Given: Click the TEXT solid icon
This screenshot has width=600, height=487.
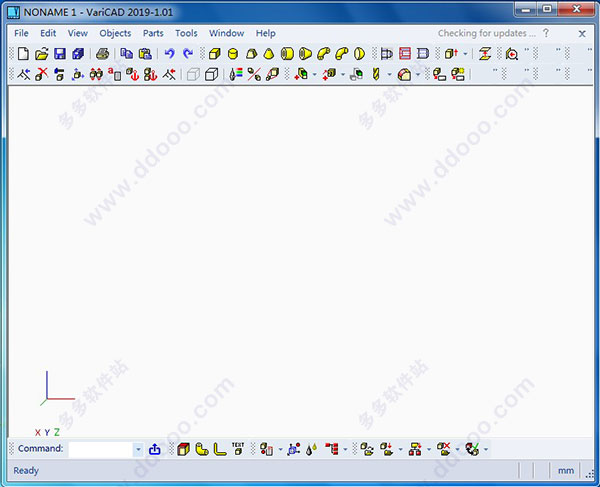Looking at the screenshot, I should (x=238, y=449).
